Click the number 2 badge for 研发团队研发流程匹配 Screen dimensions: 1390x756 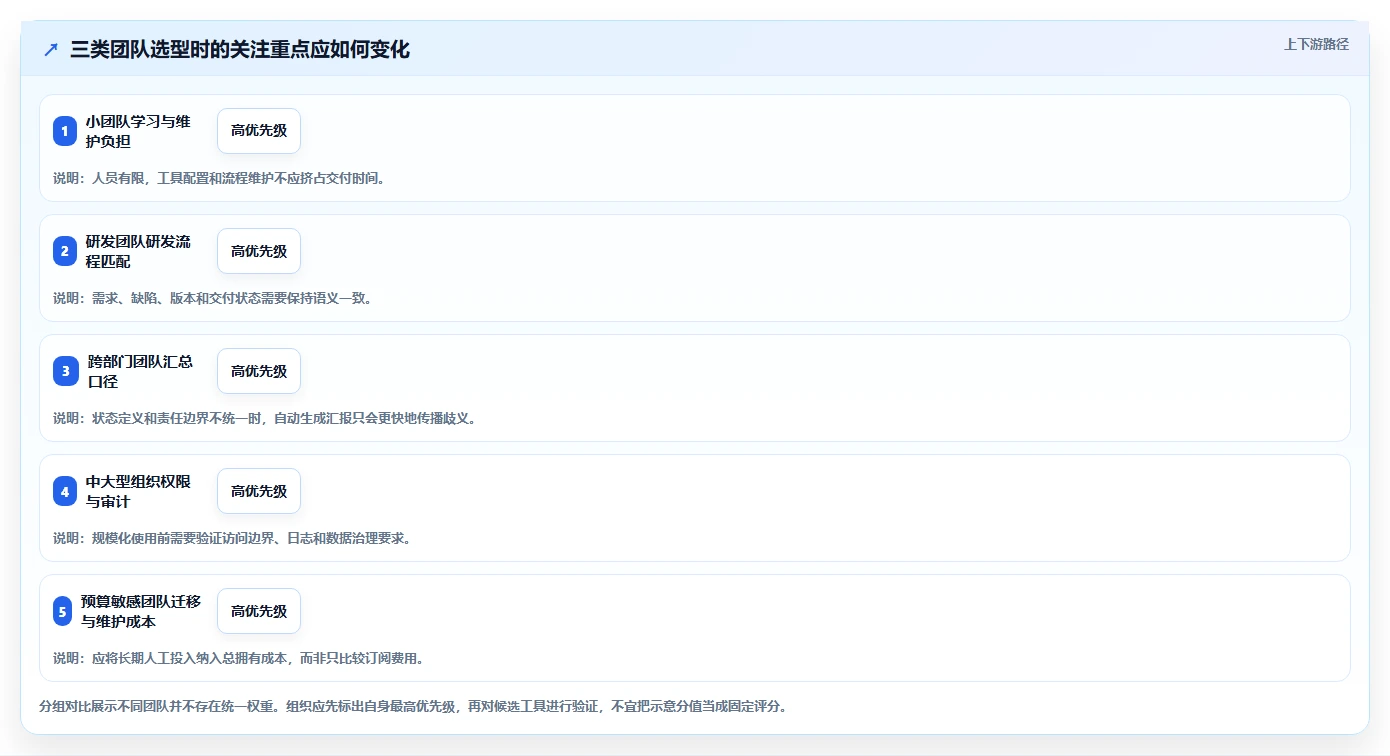pos(65,251)
